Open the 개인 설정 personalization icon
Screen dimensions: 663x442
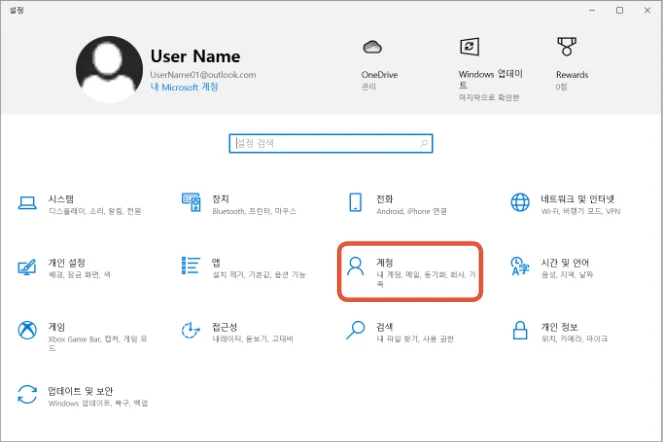[27, 267]
